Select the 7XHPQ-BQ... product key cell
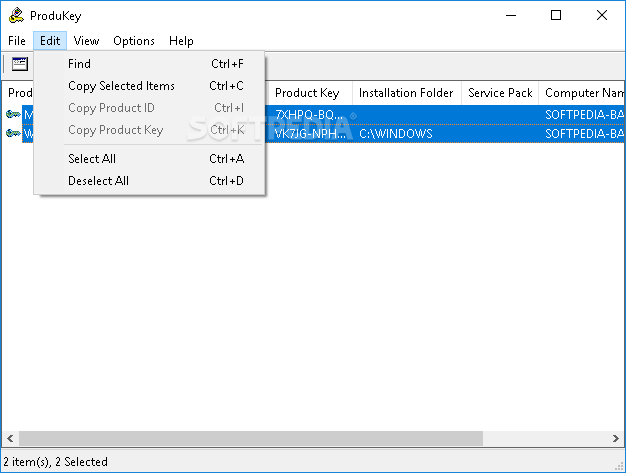Screen dimensions: 626x473 [x=309, y=115]
